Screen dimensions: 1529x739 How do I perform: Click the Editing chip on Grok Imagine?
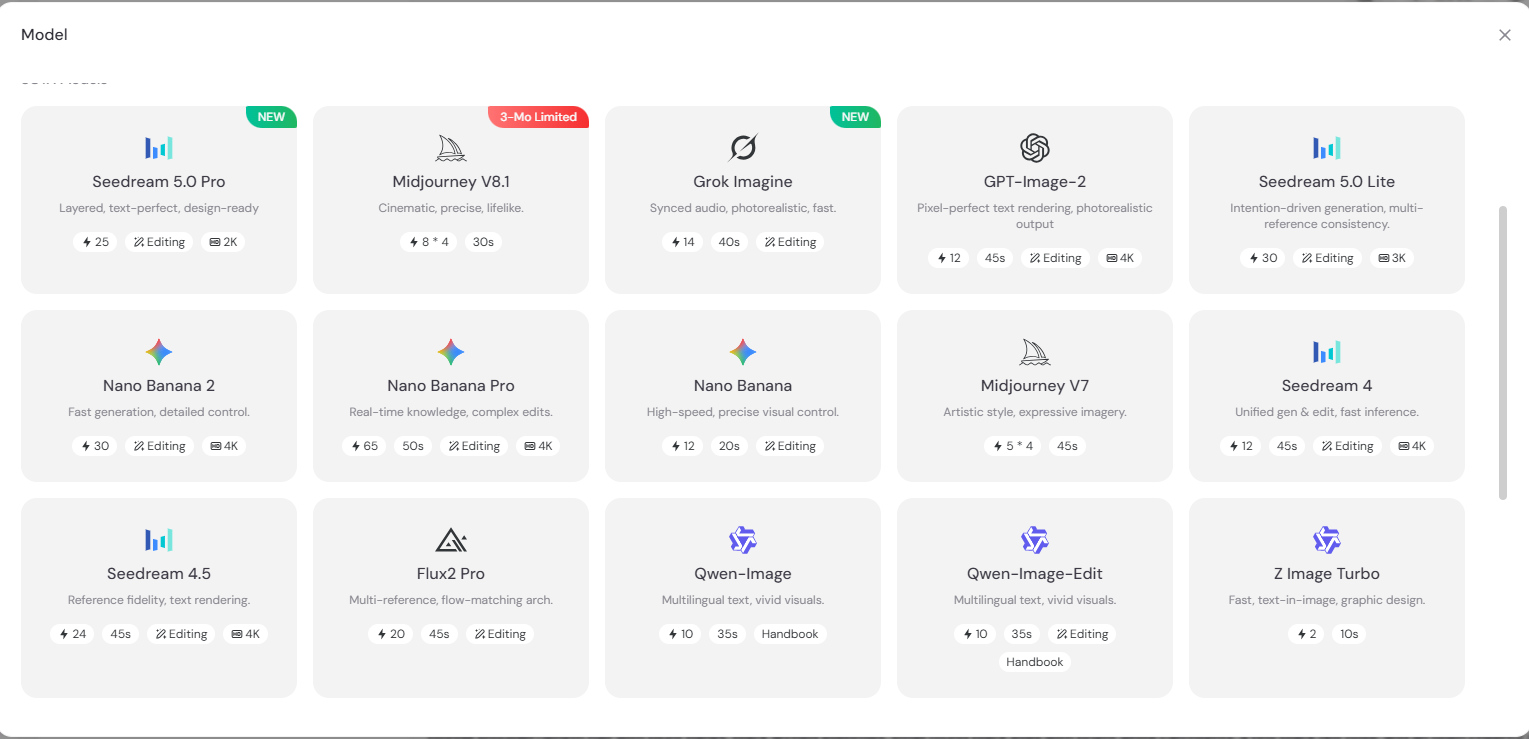point(790,242)
